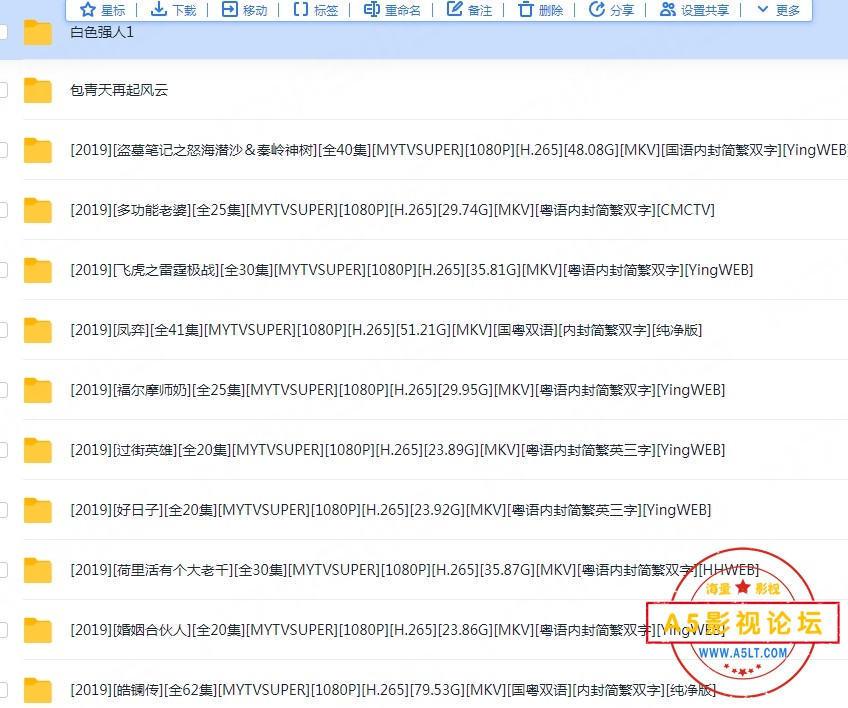Toggle checkbox for 包青天再起风云 row

click(3, 90)
